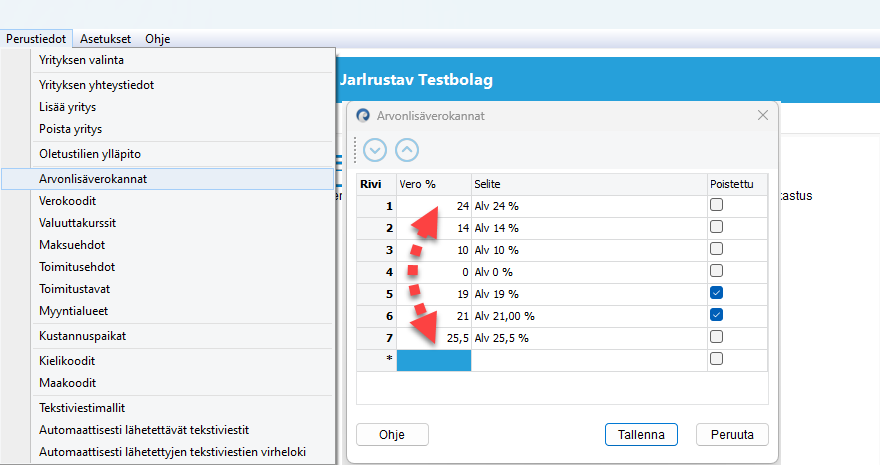Select the Selite cell for Alv 14 %
880x465 pixels.
point(590,227)
